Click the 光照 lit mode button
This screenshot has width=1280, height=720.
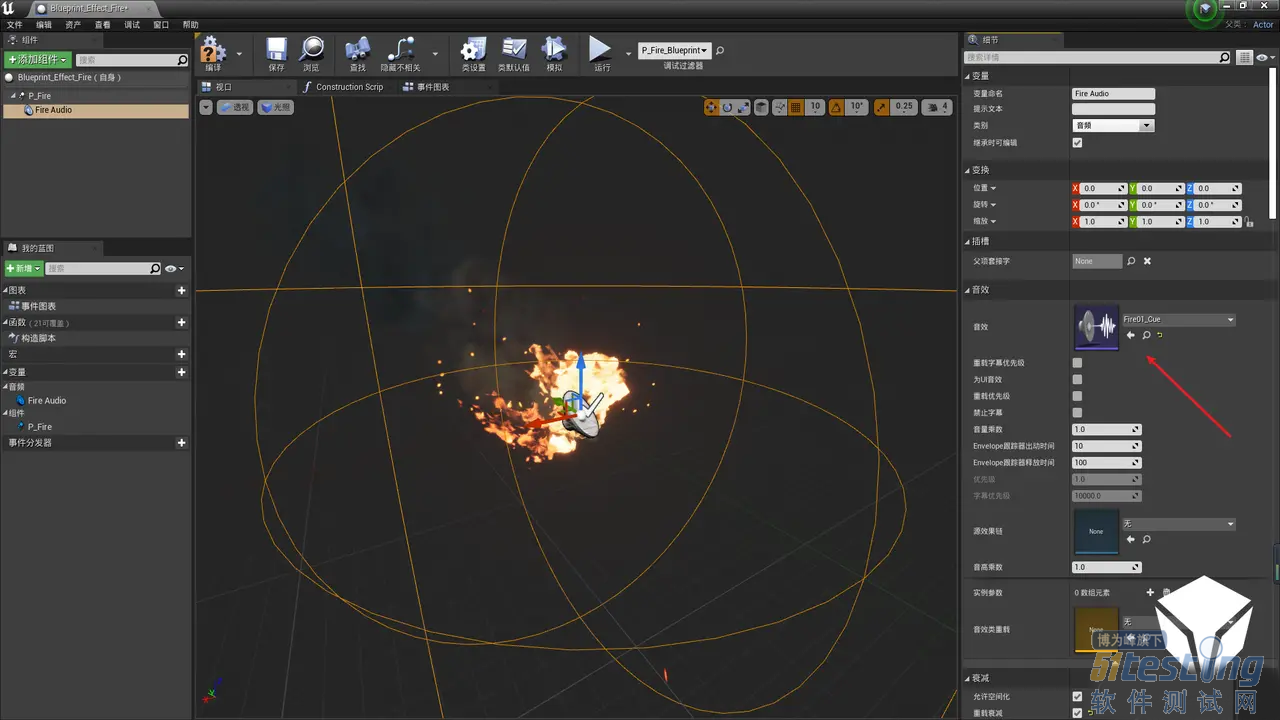(276, 107)
